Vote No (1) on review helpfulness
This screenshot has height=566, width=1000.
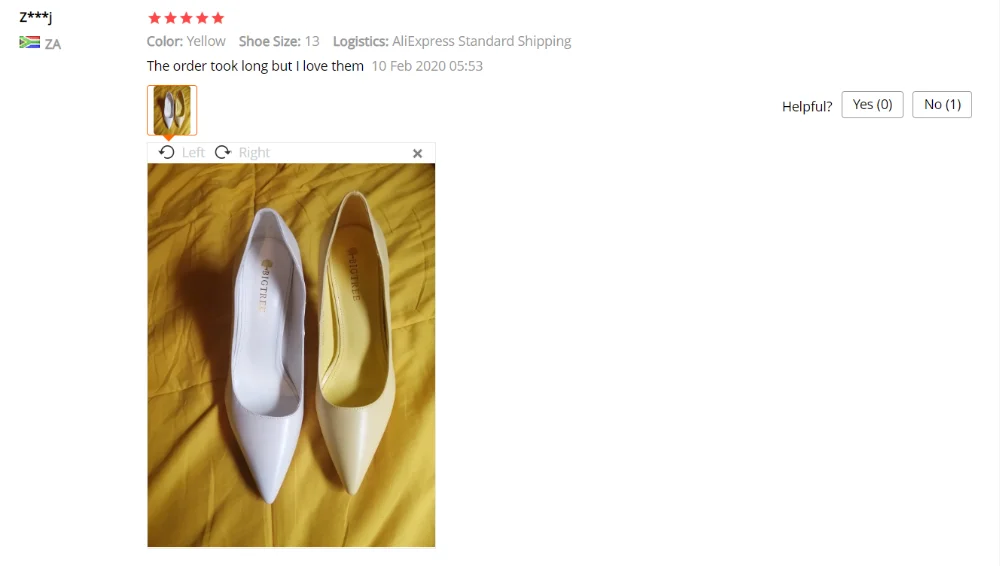942,105
